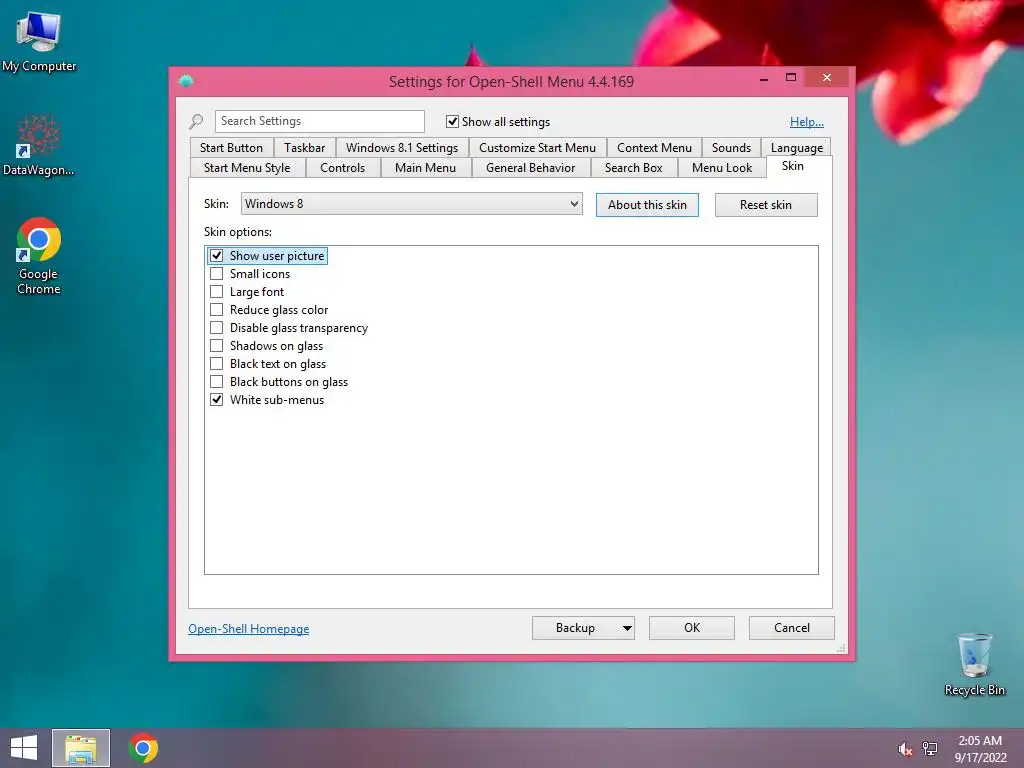Launch Chrome from the taskbar
Image resolution: width=1024 pixels, height=768 pixels.
(143, 748)
